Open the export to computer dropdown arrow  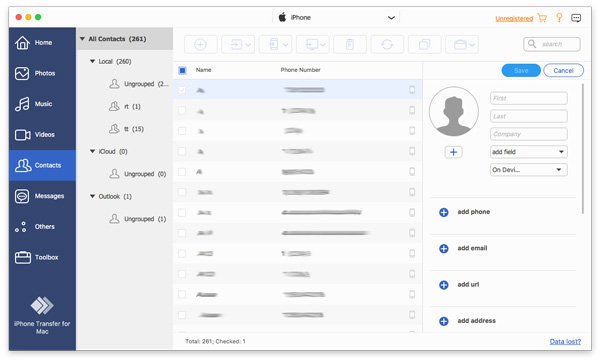click(323, 45)
